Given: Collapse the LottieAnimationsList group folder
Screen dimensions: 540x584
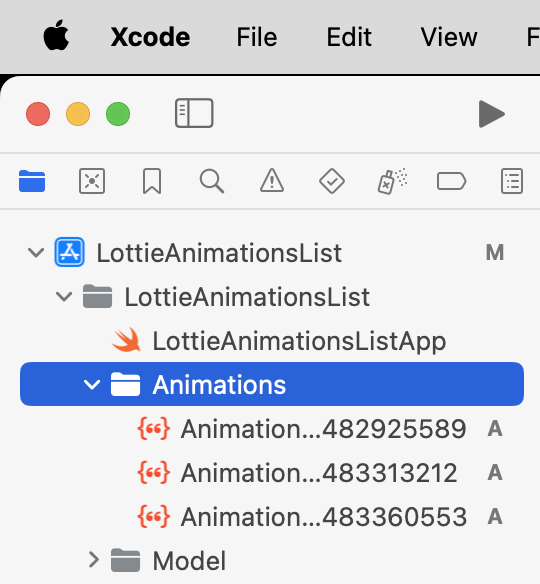Looking at the screenshot, I should click(64, 297).
